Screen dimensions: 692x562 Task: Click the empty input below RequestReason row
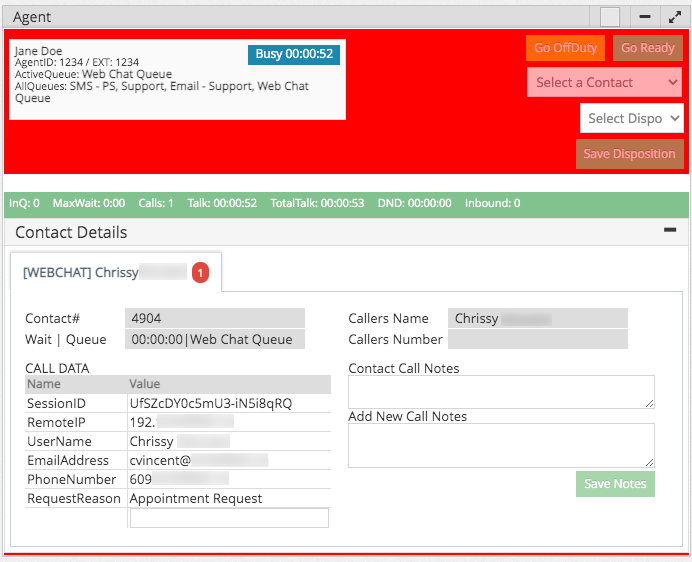pos(229,518)
